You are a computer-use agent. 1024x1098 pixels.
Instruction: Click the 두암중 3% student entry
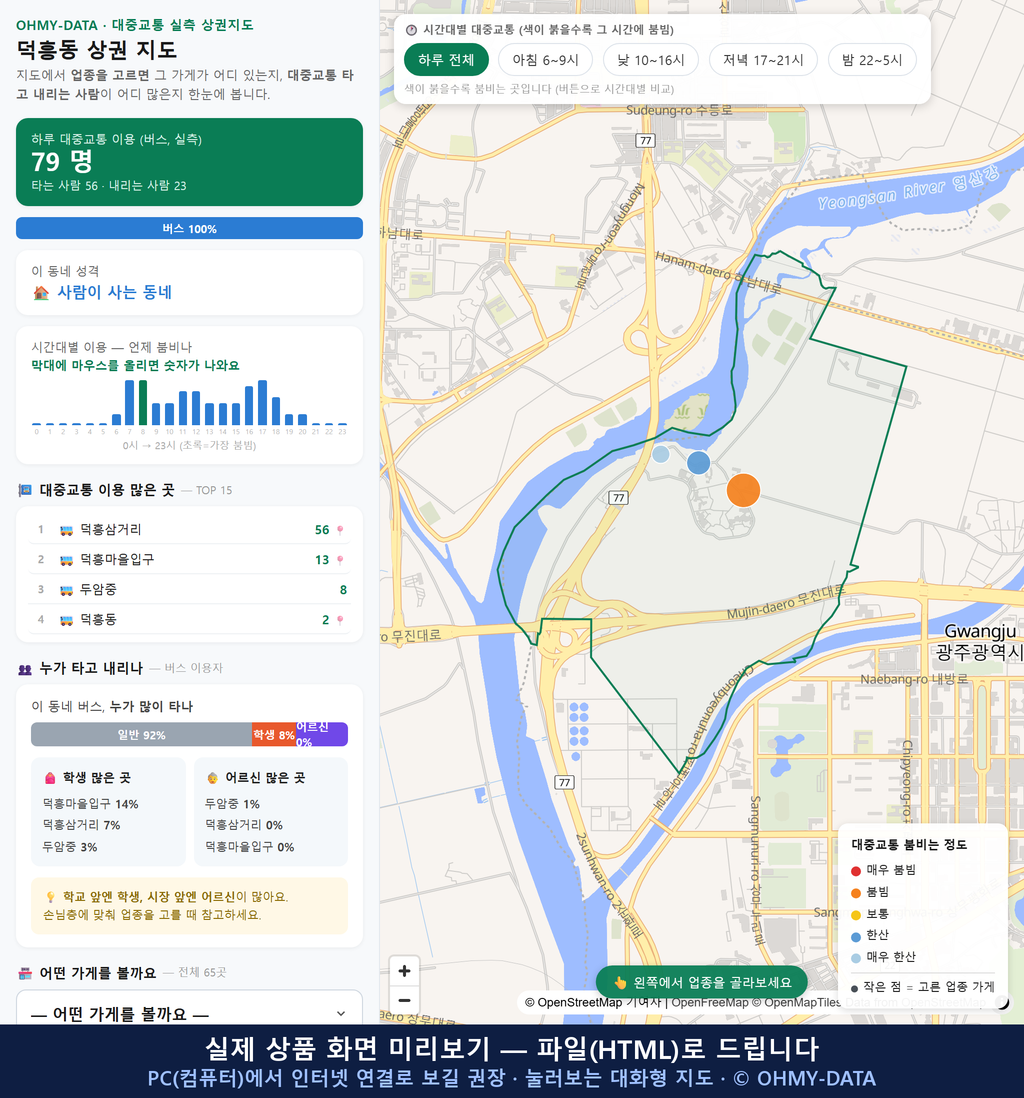point(69,847)
